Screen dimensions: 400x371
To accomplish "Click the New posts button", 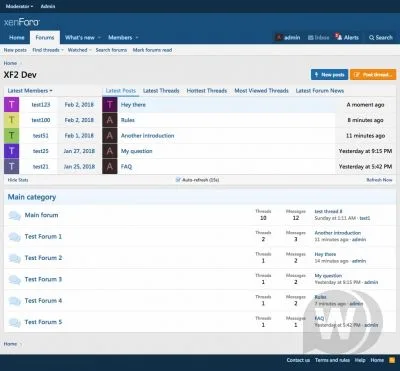I will 329,75.
